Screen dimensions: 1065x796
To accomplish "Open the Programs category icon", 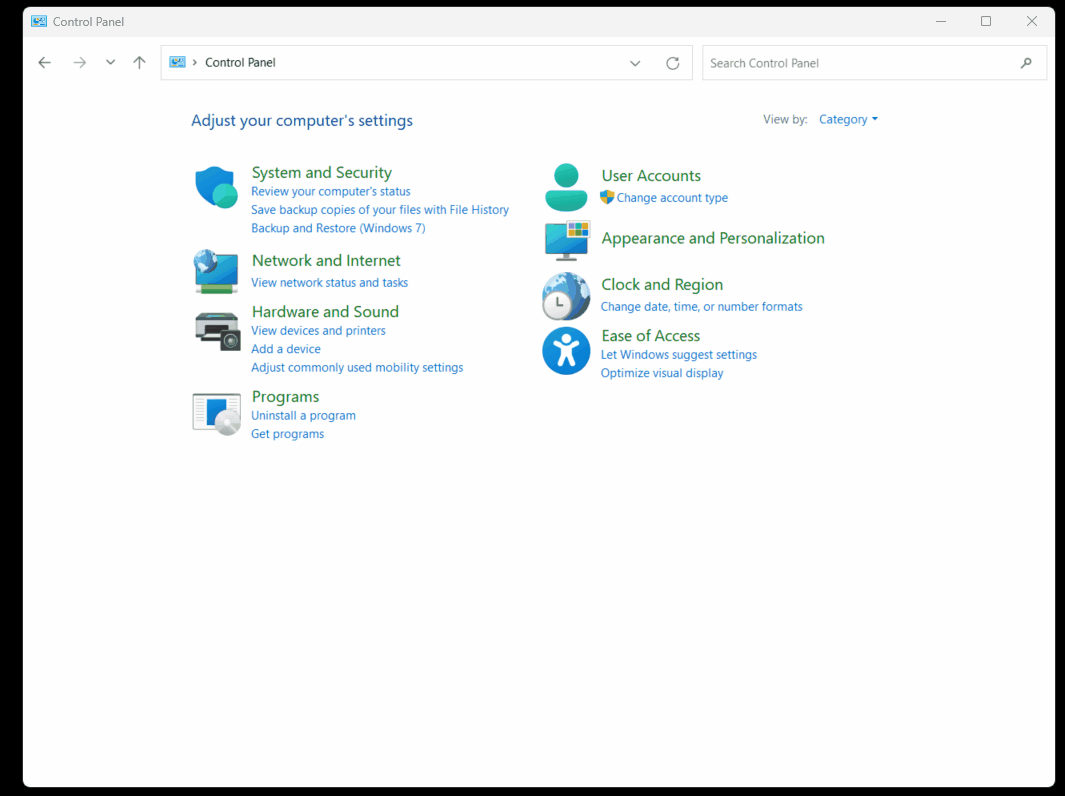I will [x=217, y=413].
